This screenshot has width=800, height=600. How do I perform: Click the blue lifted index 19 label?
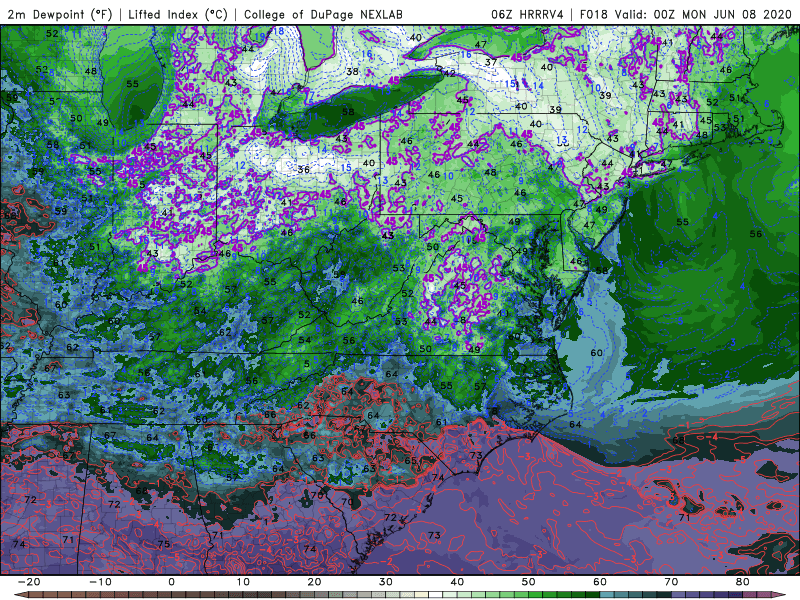(x=260, y=36)
